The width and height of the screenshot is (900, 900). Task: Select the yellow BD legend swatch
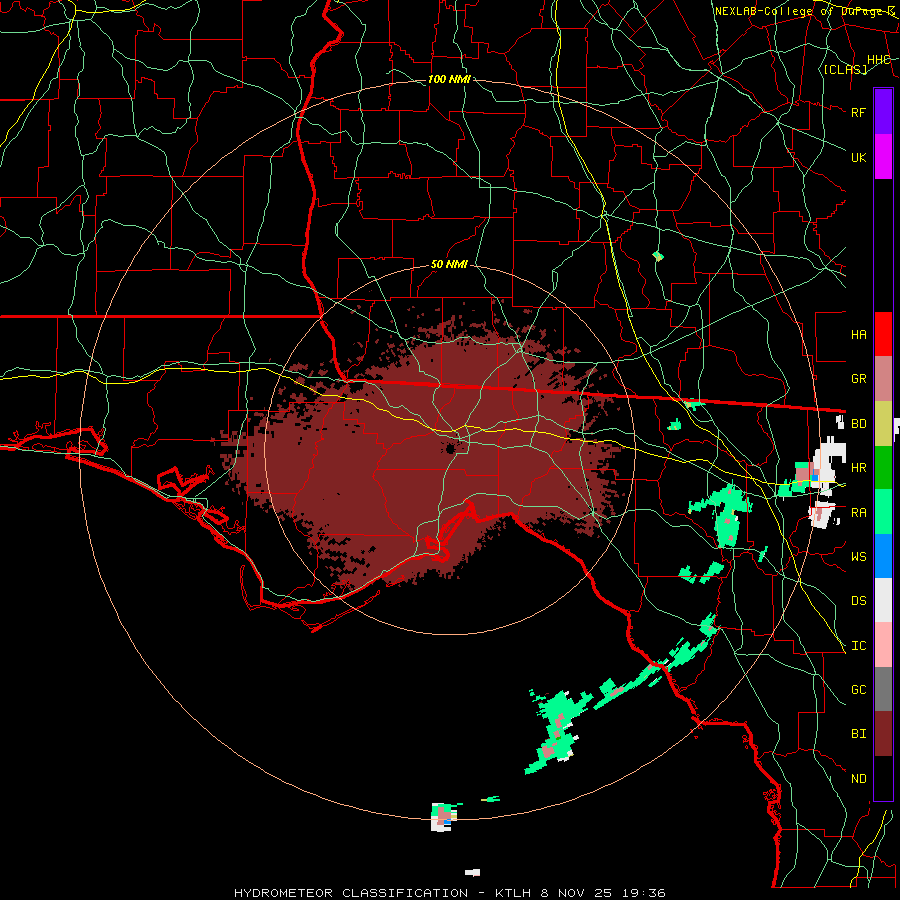point(883,424)
